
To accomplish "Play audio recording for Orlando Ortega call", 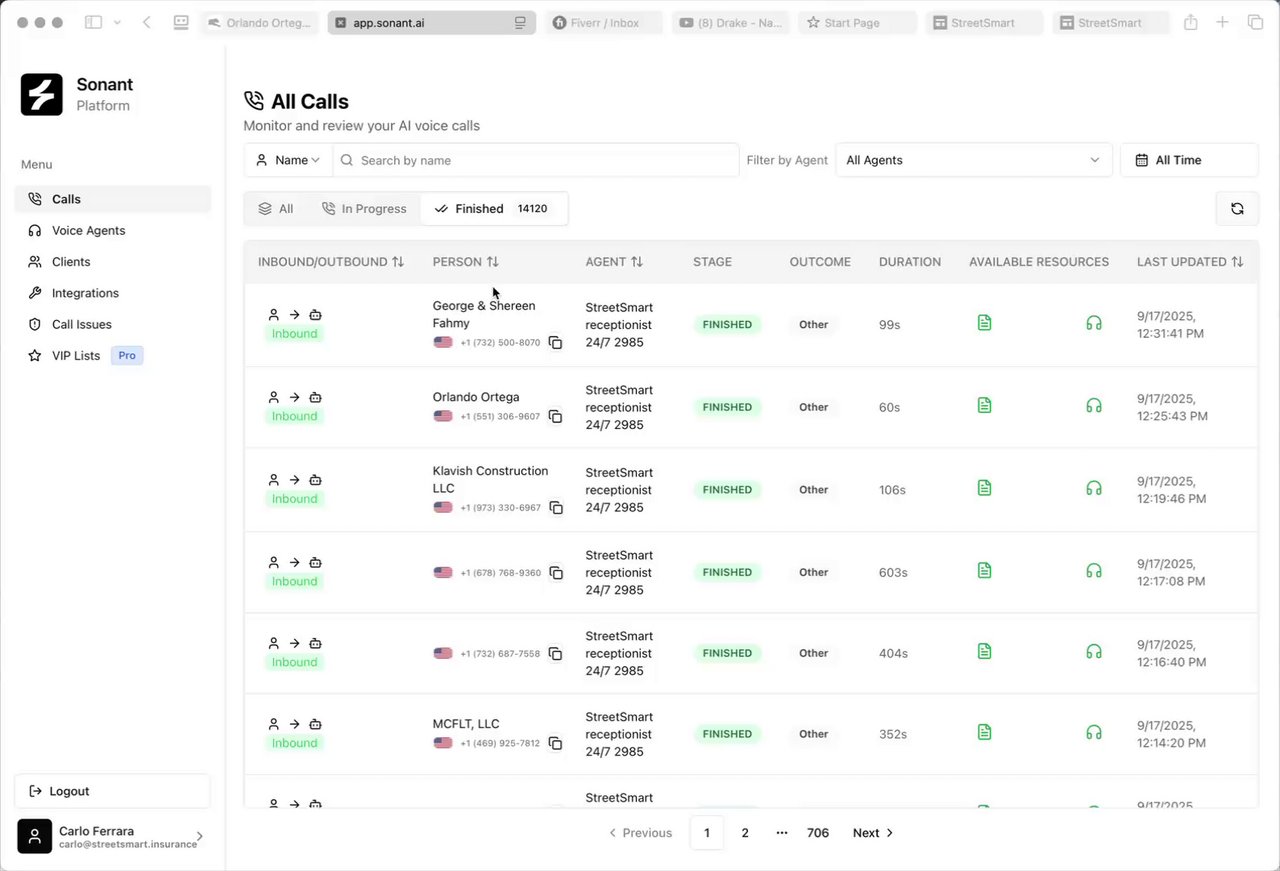I will point(1093,406).
